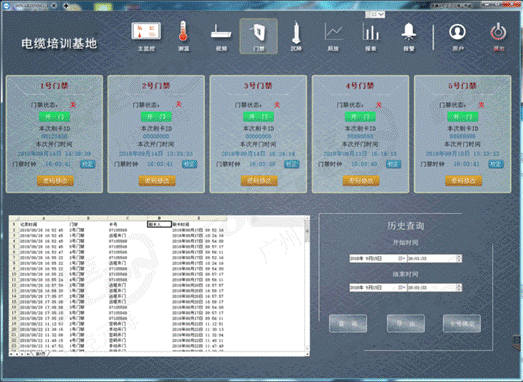The width and height of the screenshot is (523, 382).
Task: Open the 报表 bar chart icon
Action: click(371, 37)
